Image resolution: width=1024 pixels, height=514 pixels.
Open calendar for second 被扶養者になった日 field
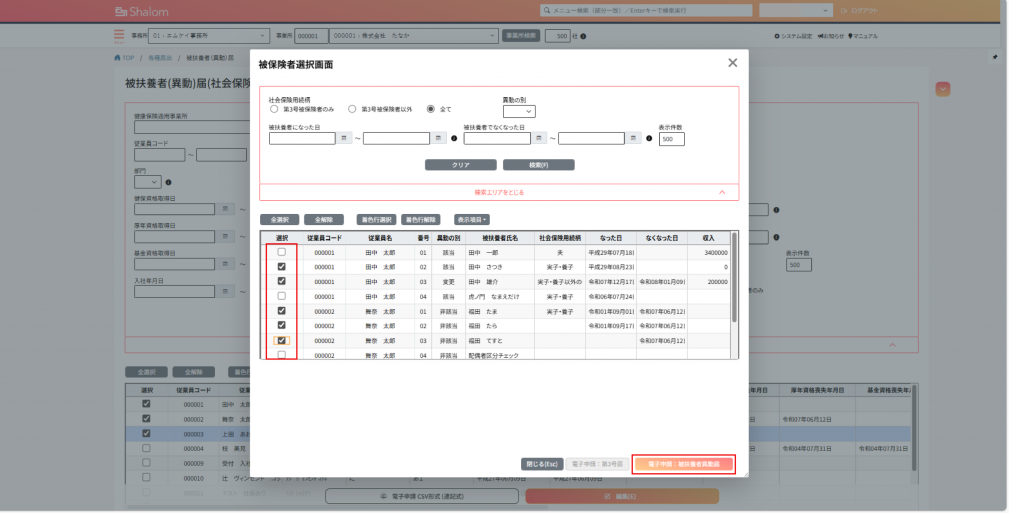pos(439,138)
